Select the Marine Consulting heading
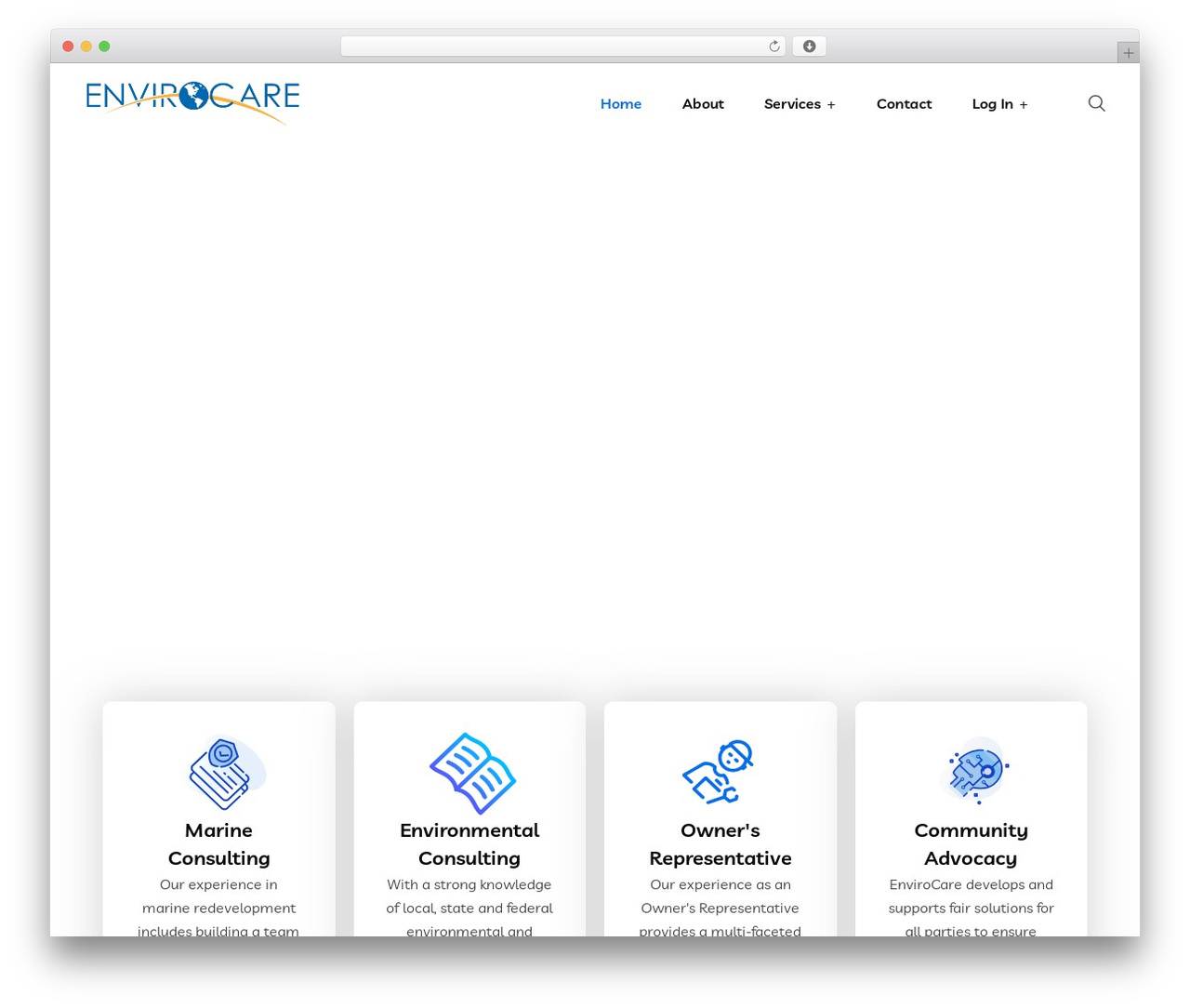This screenshot has width=1190, height=1008. (218, 844)
